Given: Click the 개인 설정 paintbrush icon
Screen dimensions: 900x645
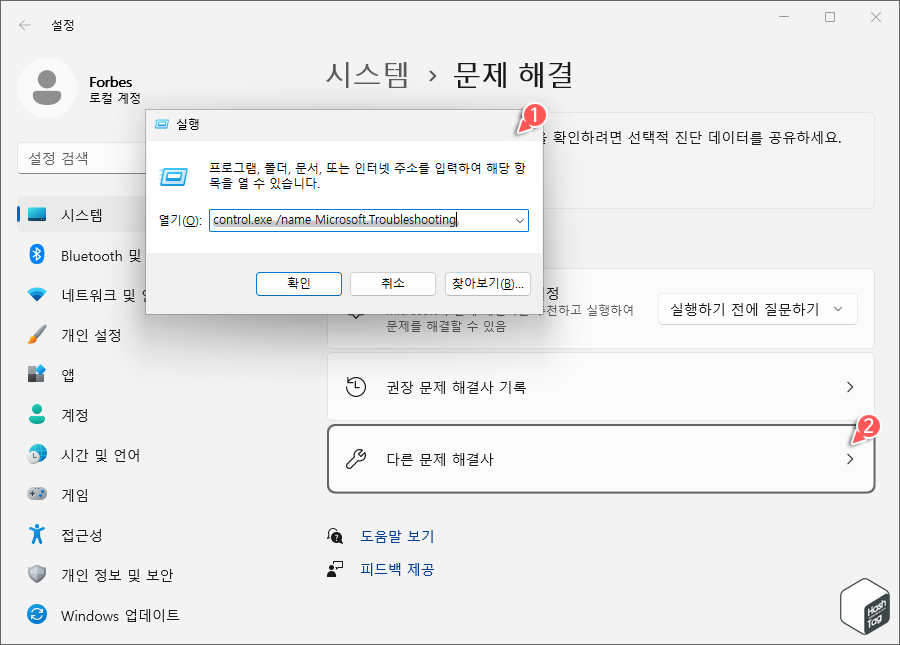Looking at the screenshot, I should 38,335.
